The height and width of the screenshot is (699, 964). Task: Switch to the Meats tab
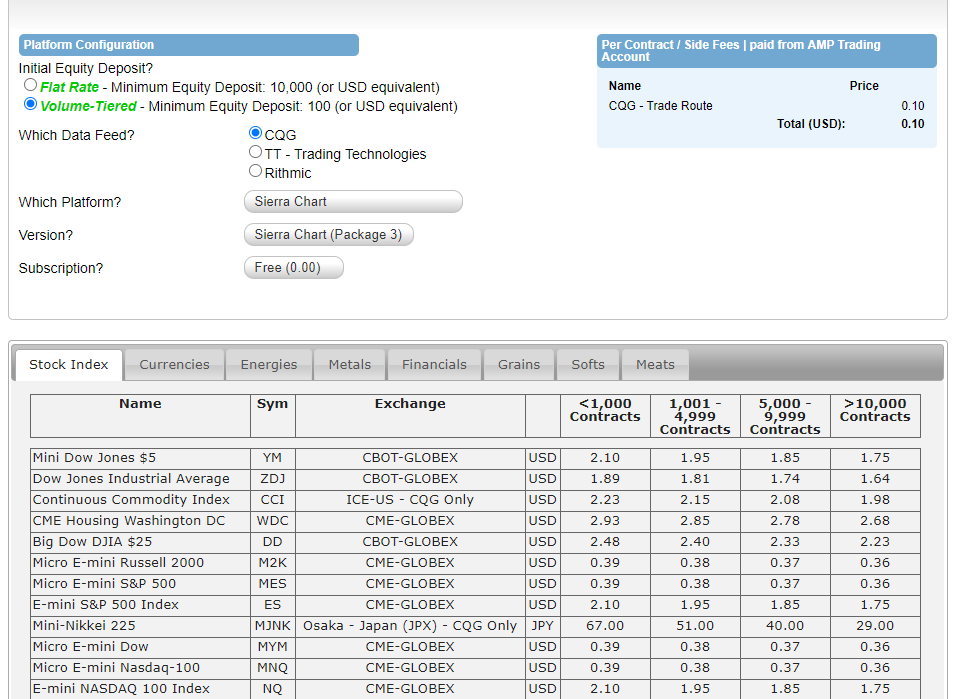tap(655, 365)
